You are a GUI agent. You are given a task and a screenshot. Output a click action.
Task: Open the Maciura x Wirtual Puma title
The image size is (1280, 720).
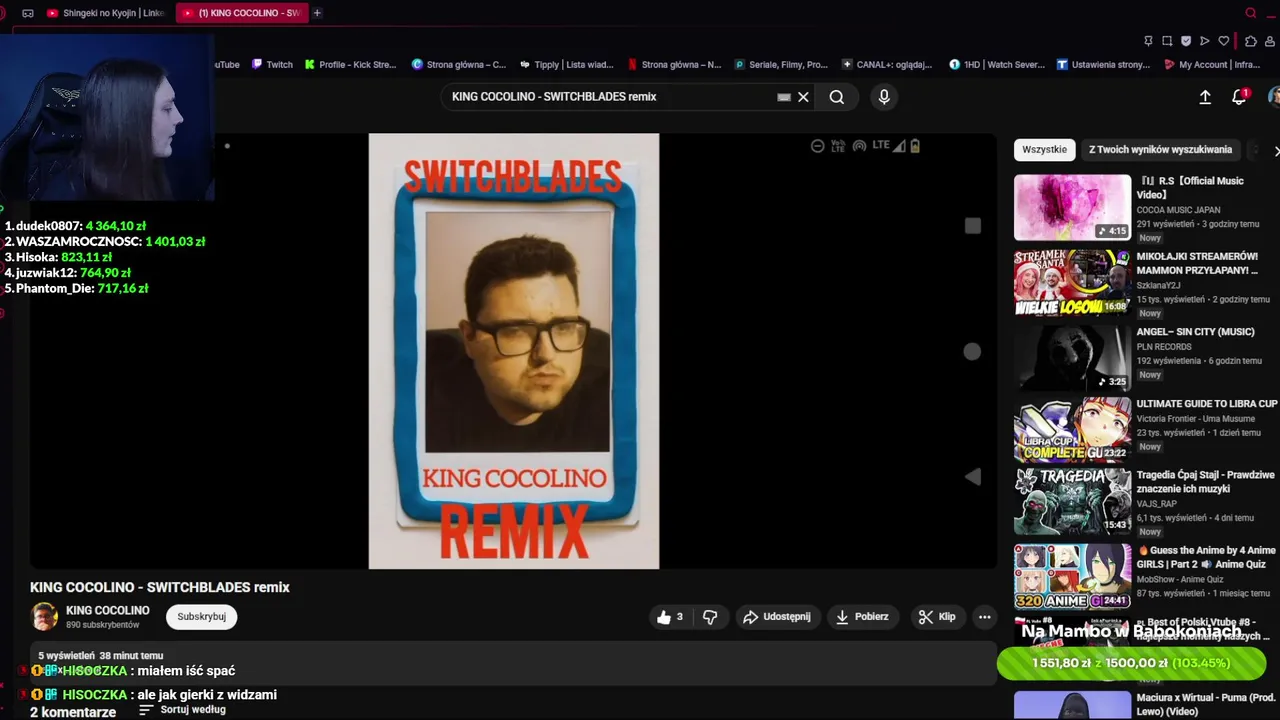(x=1206, y=704)
